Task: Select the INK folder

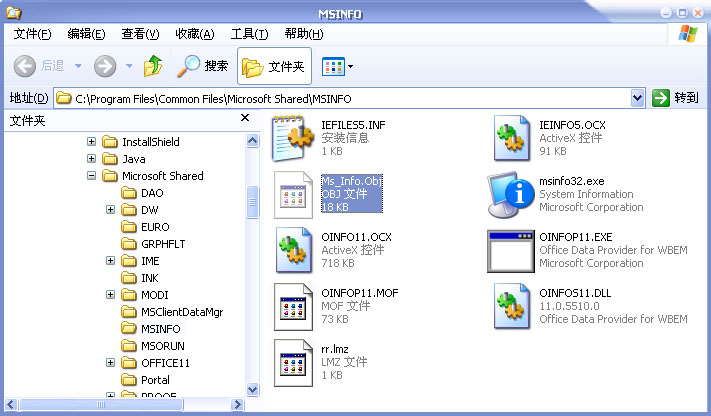Action: [140, 278]
